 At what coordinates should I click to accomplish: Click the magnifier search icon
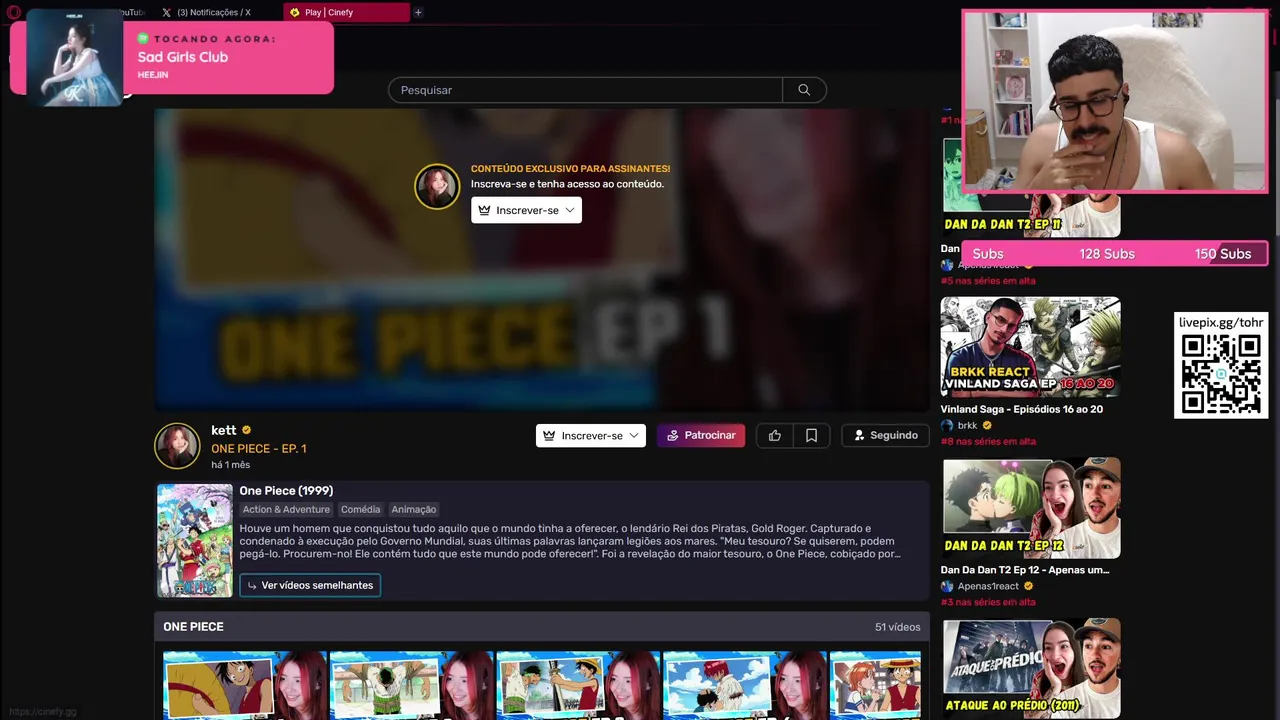(x=804, y=90)
